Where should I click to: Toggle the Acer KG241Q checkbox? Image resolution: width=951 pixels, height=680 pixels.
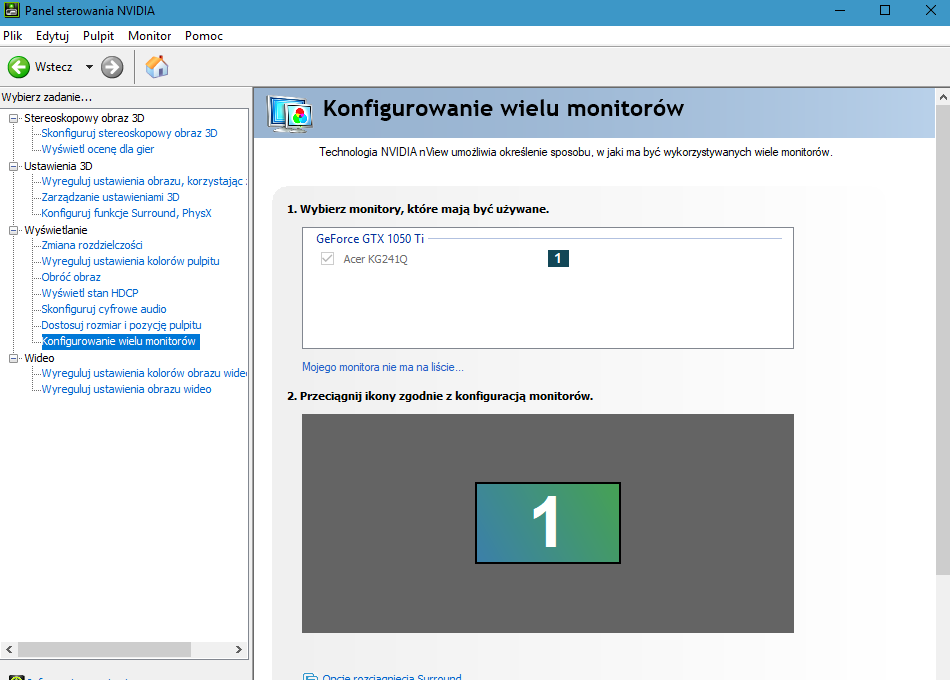coord(328,259)
